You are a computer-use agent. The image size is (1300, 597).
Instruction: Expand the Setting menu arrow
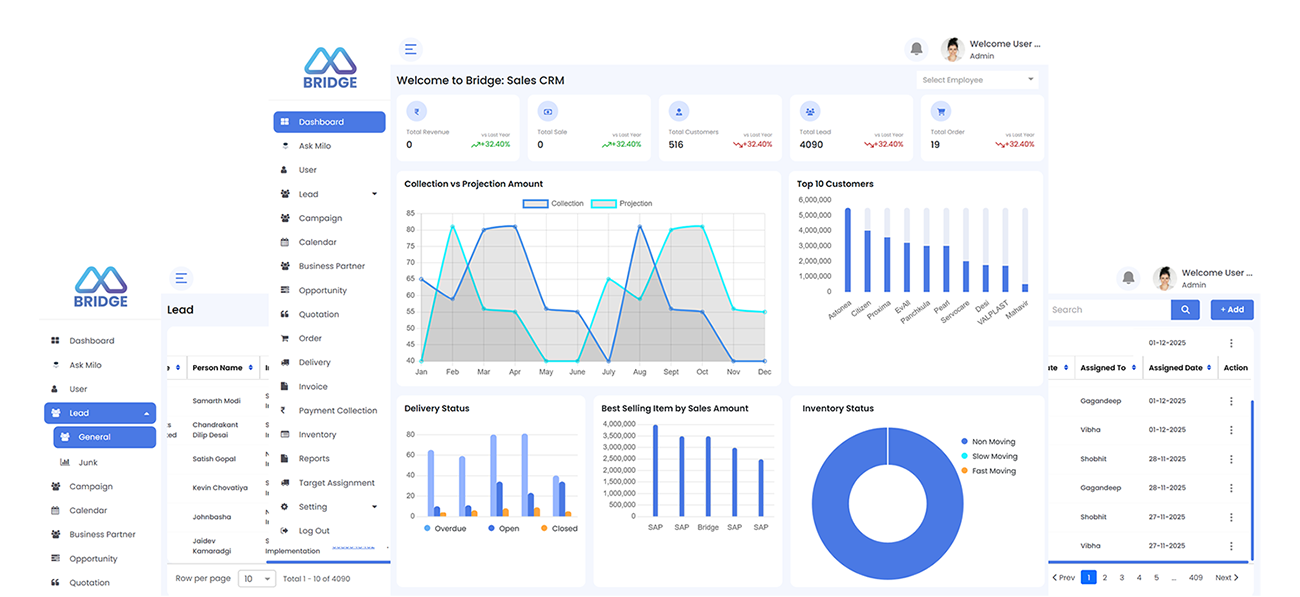(x=374, y=507)
